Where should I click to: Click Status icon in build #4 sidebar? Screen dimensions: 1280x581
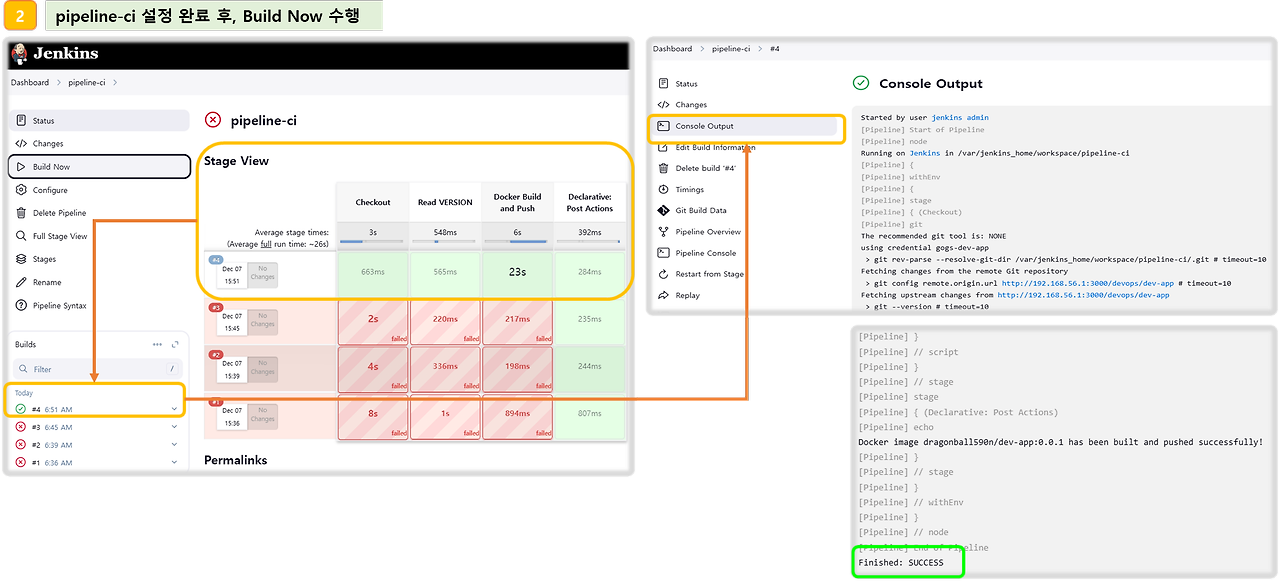tap(664, 84)
